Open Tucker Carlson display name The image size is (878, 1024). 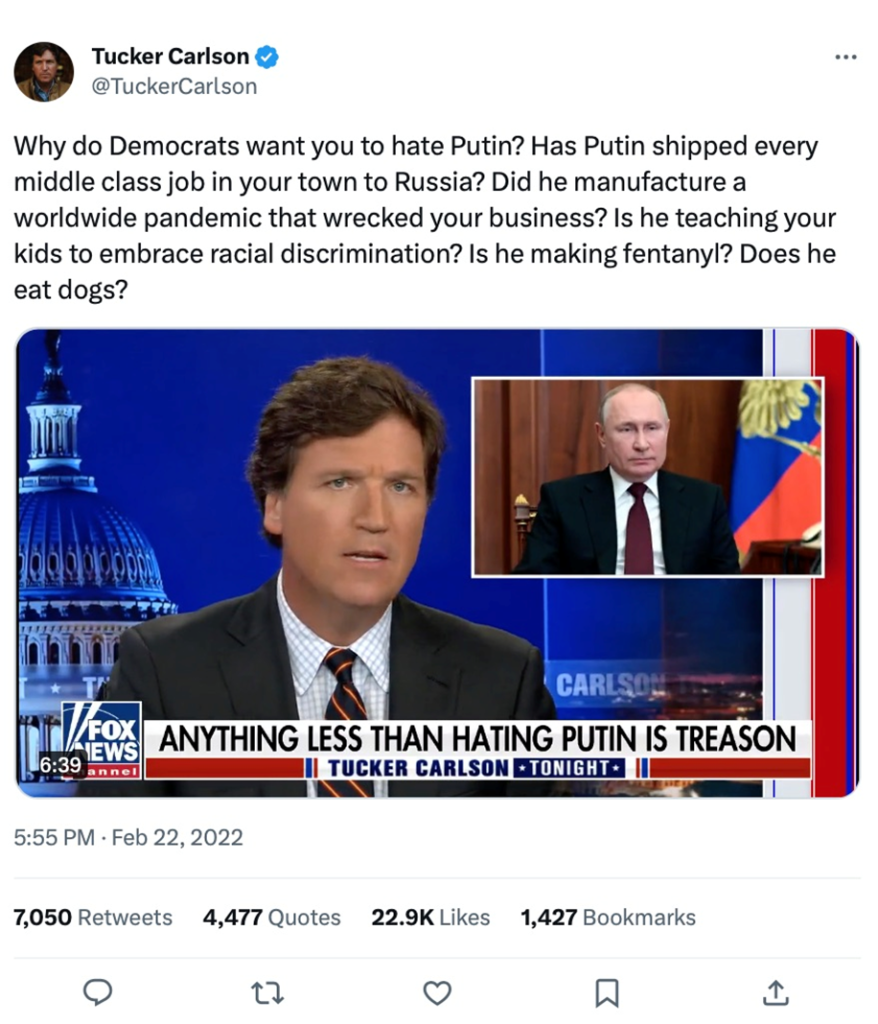pyautogui.click(x=170, y=56)
